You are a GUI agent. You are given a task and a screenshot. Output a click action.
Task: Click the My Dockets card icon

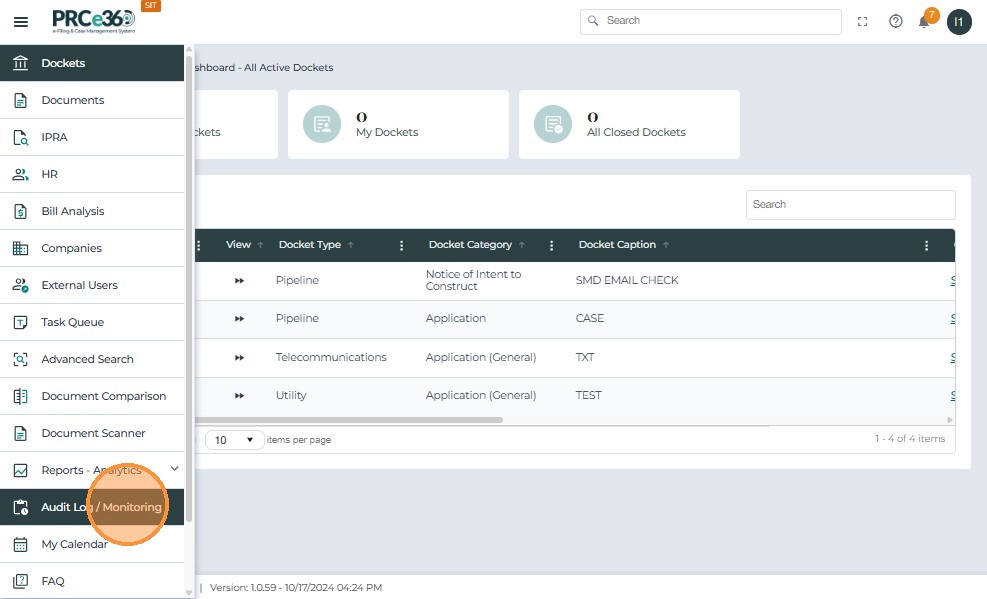click(x=322, y=124)
